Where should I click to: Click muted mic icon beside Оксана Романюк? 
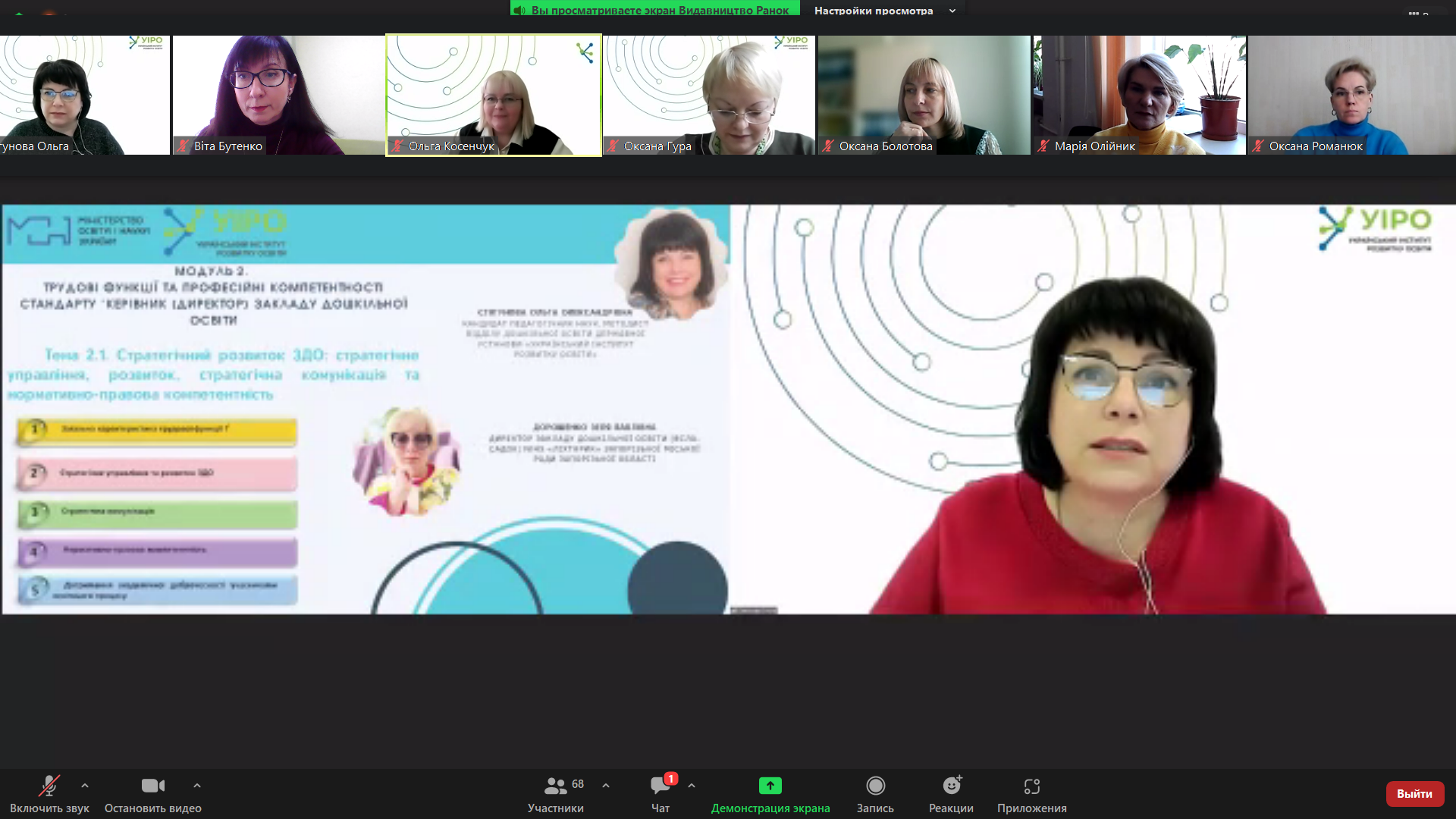point(1258,146)
